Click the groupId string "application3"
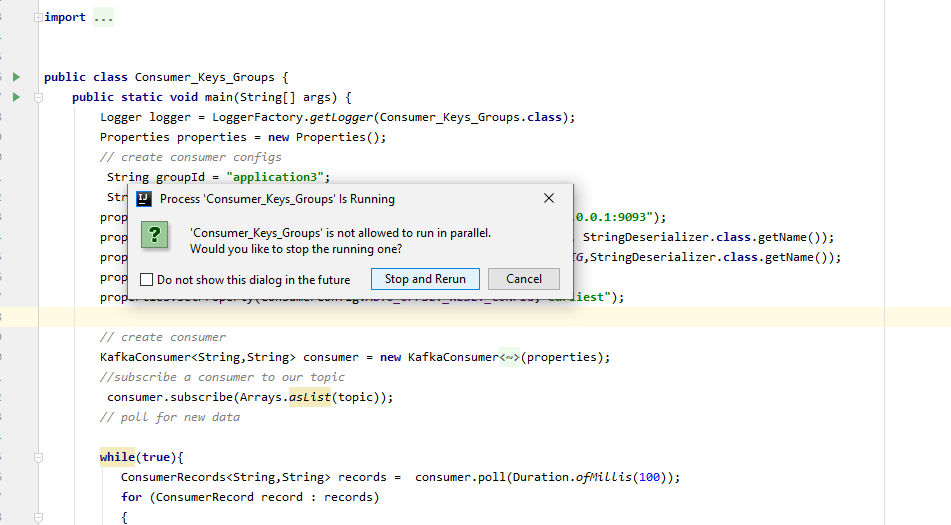The height and width of the screenshot is (525, 951). click(275, 177)
